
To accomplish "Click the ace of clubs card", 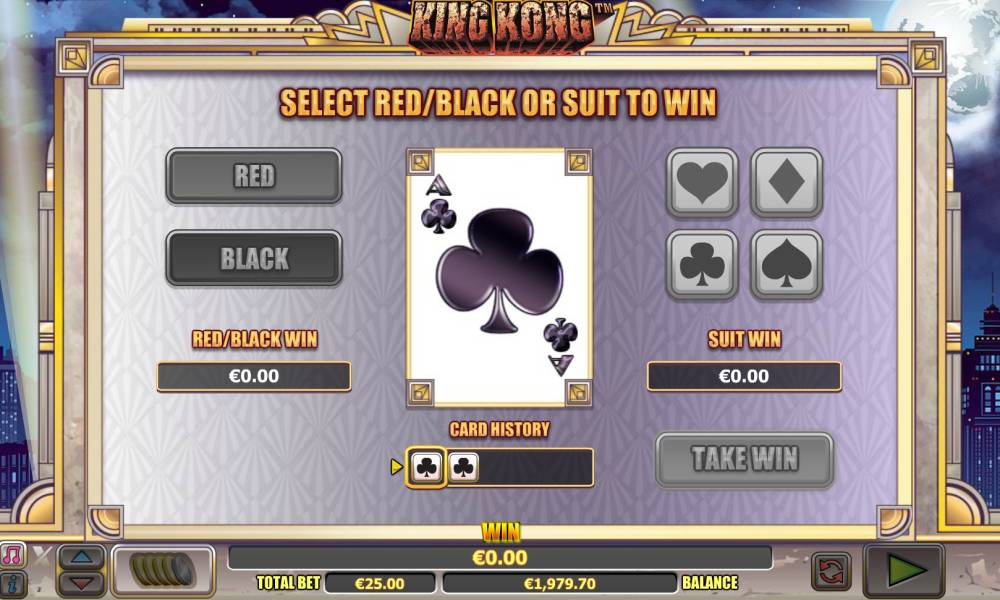I will (499, 278).
